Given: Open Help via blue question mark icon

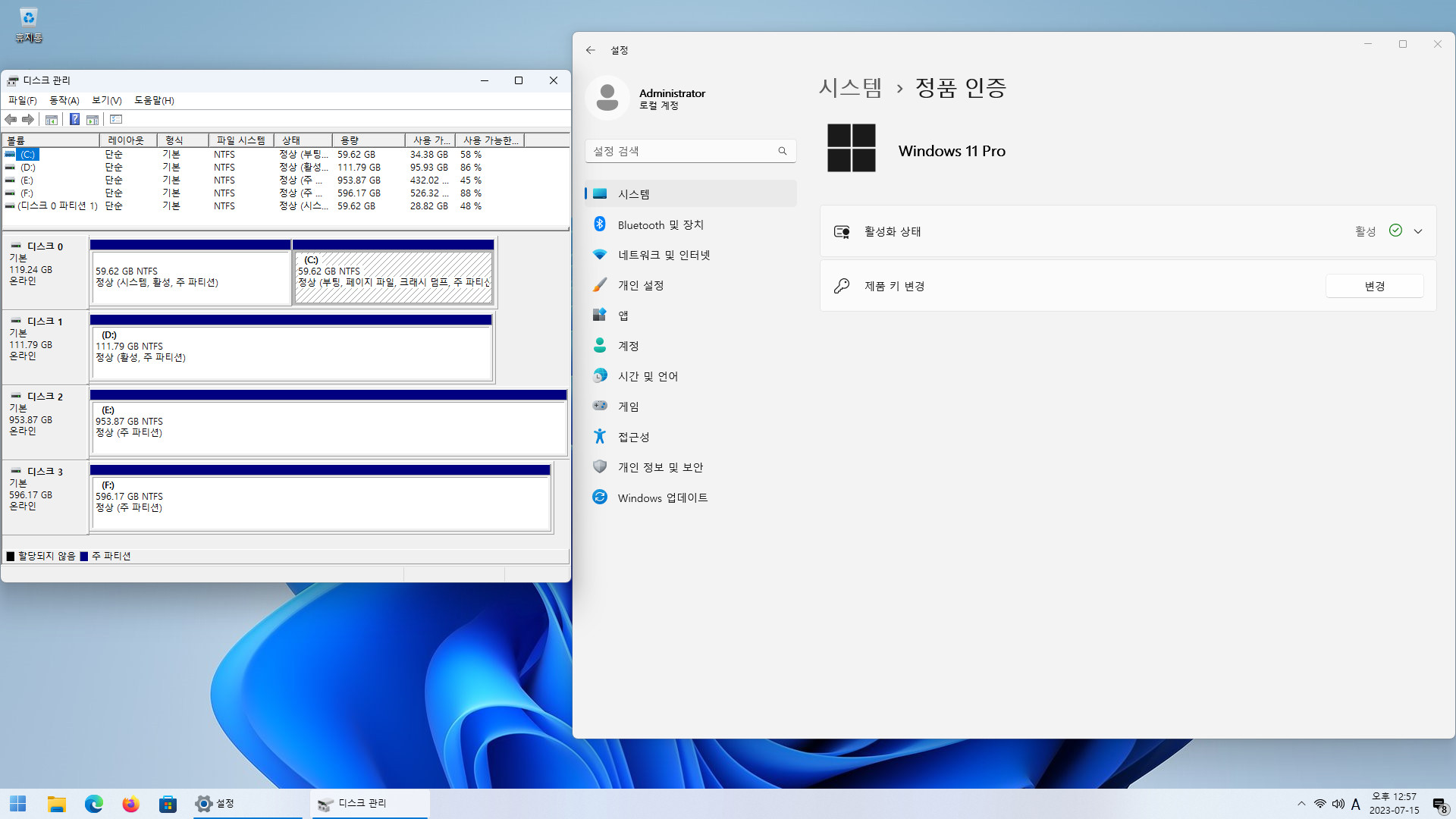Looking at the screenshot, I should click(74, 120).
